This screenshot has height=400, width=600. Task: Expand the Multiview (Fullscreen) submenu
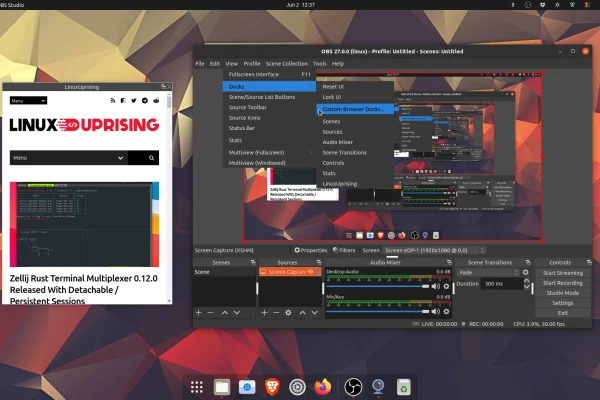coord(269,153)
